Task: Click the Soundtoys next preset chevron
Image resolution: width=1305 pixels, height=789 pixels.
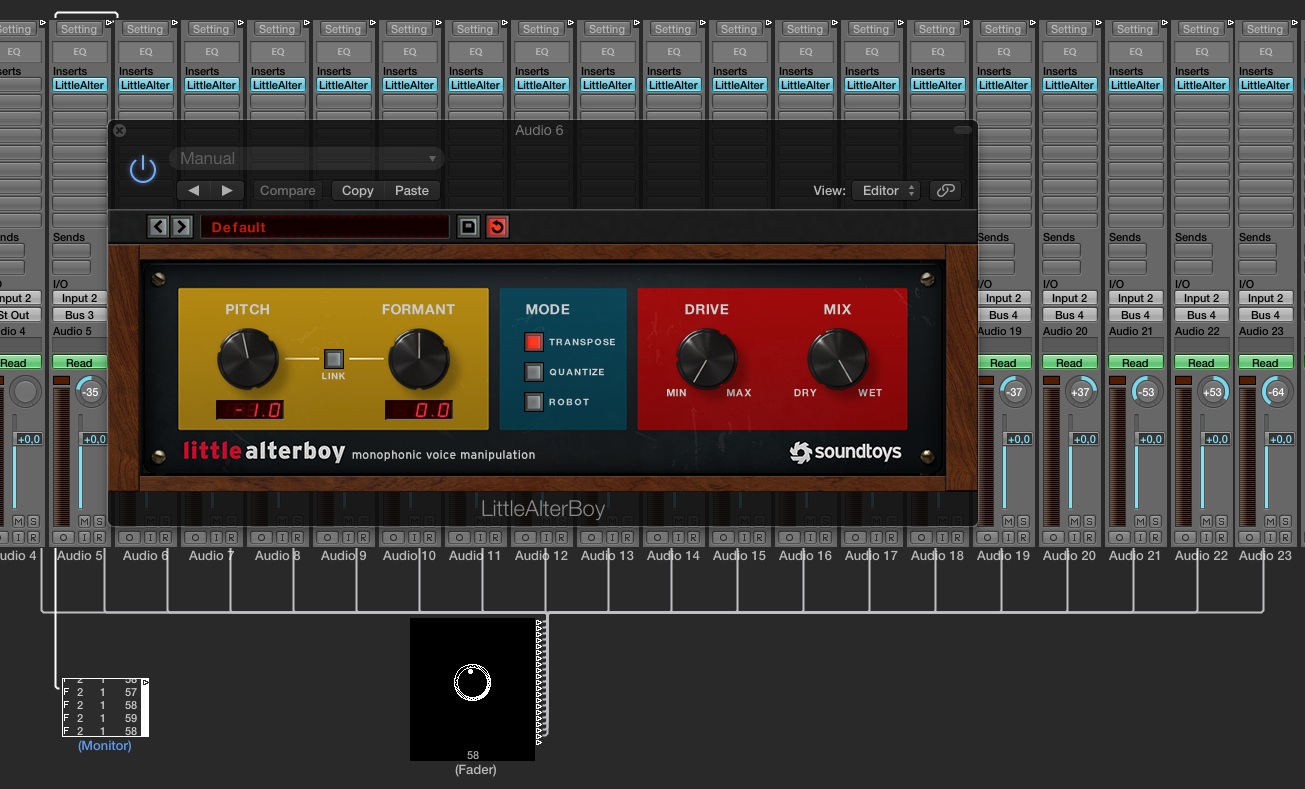Action: click(x=181, y=227)
